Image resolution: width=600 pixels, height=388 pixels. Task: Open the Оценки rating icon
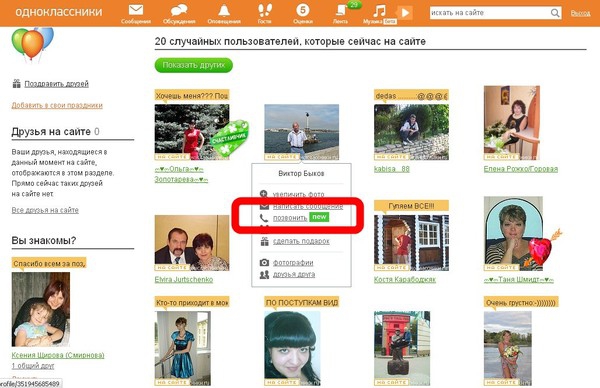[x=303, y=10]
